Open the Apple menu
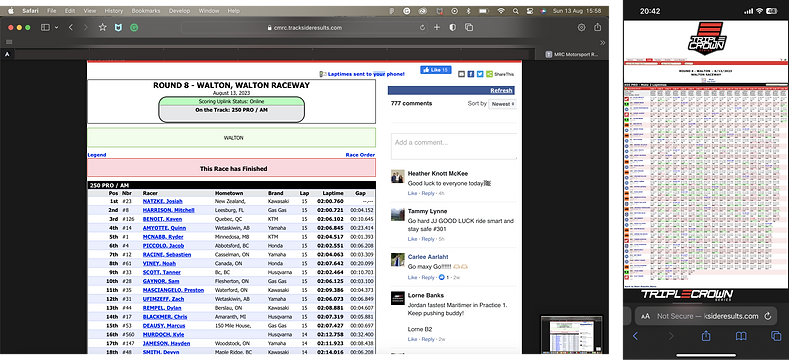The width and height of the screenshot is (789, 360). [x=10, y=11]
